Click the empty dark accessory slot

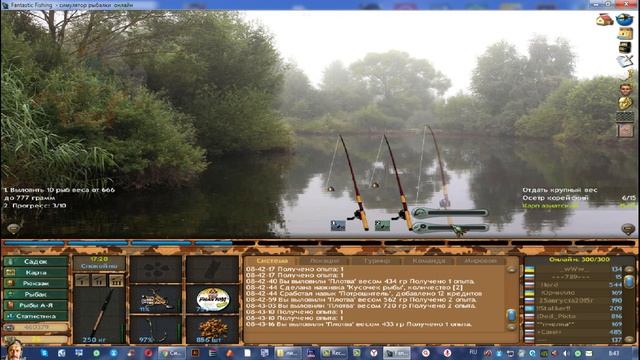[212, 269]
